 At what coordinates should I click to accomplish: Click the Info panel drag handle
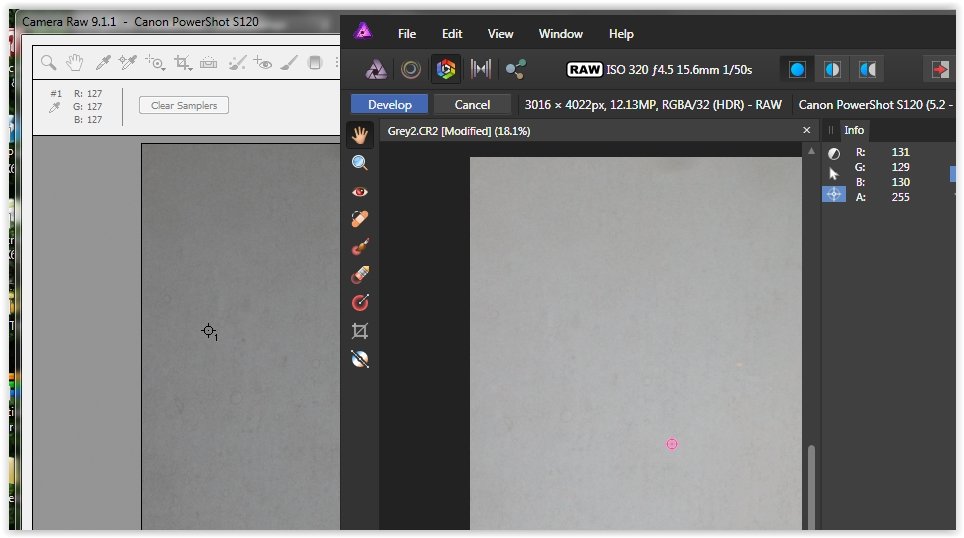[x=831, y=130]
